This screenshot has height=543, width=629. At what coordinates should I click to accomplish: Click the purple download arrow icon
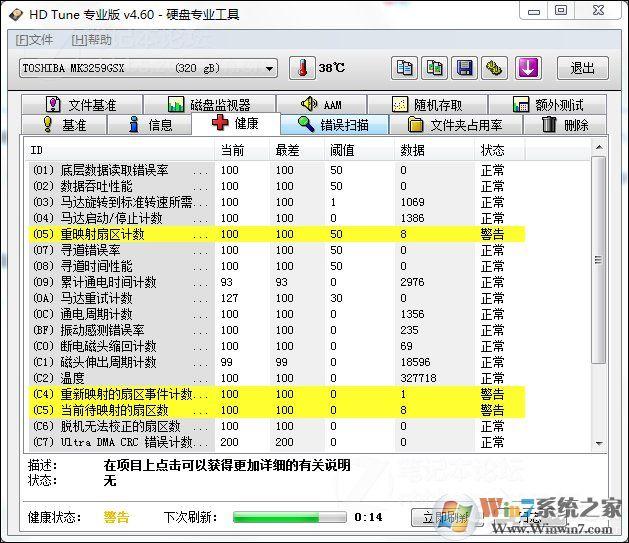click(528, 68)
